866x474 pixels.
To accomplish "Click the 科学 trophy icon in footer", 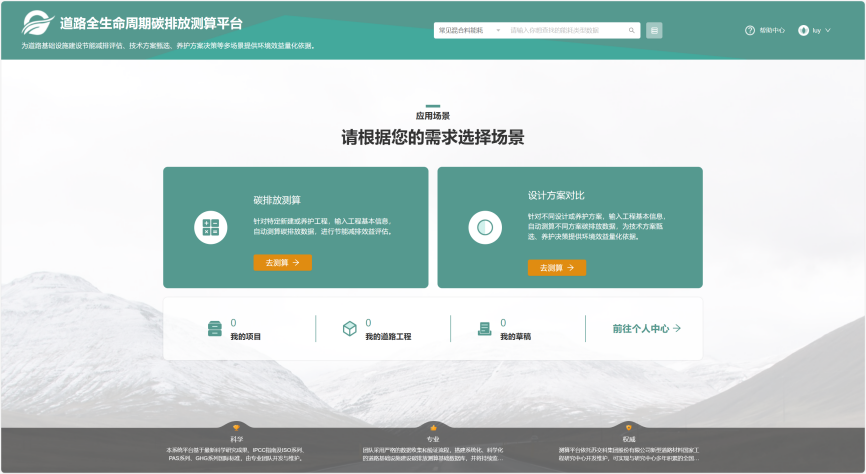I will (236, 428).
